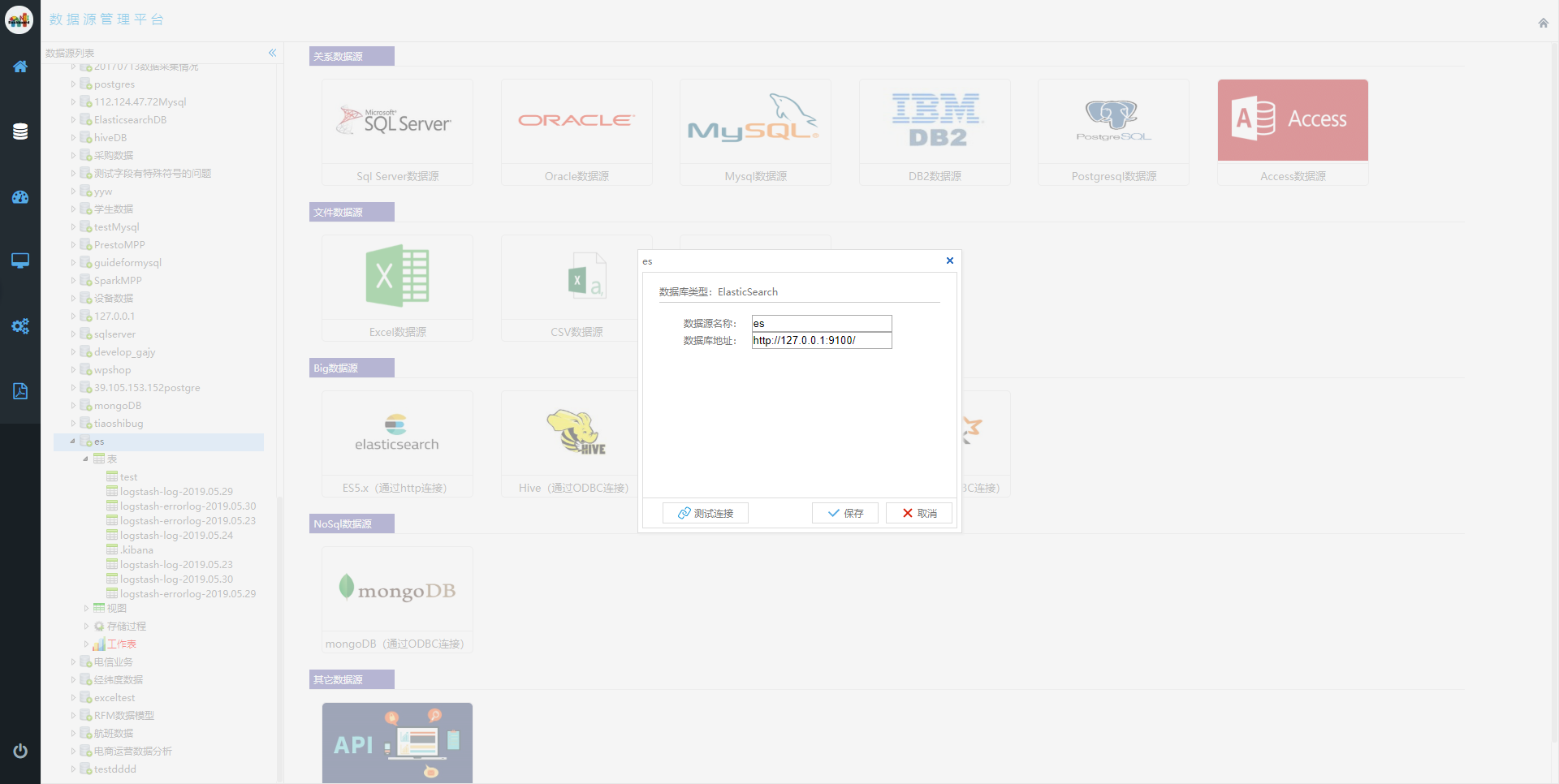Viewport: 1559px width, 784px height.
Task: Expand the hiveDB tree node
Action: [73, 138]
